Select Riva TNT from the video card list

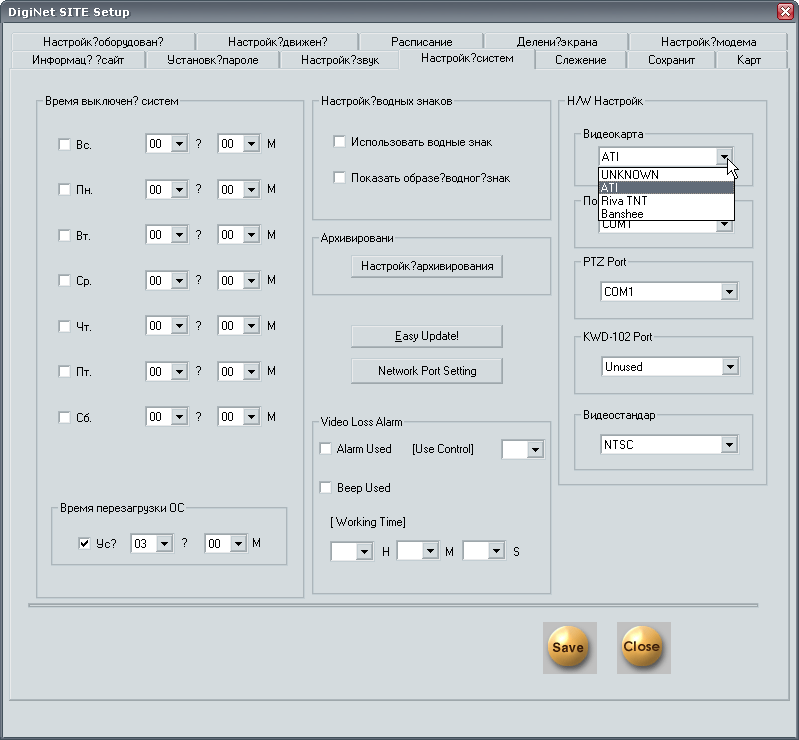pos(624,201)
